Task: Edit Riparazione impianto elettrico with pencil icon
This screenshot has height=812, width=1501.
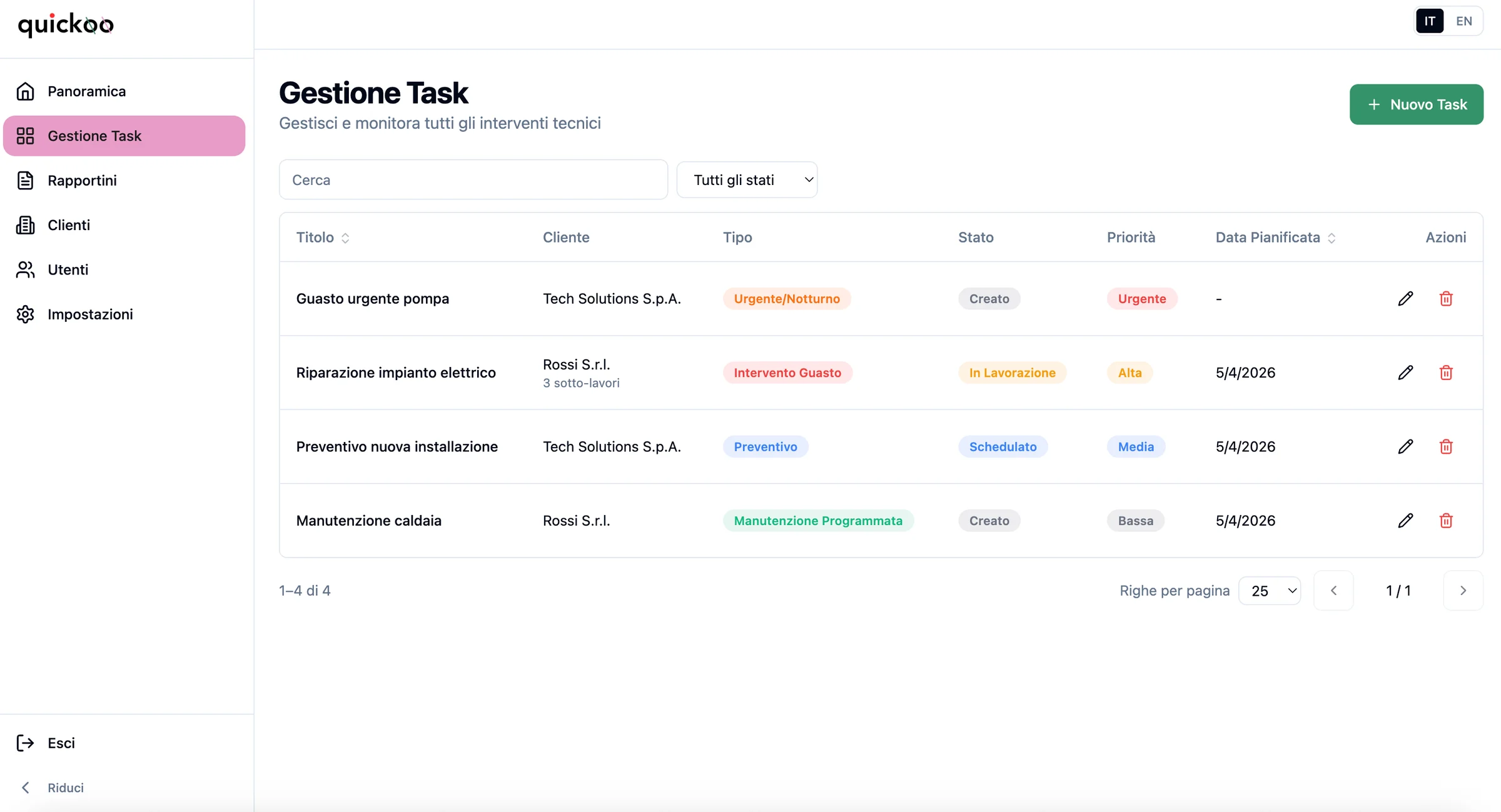Action: coord(1405,373)
